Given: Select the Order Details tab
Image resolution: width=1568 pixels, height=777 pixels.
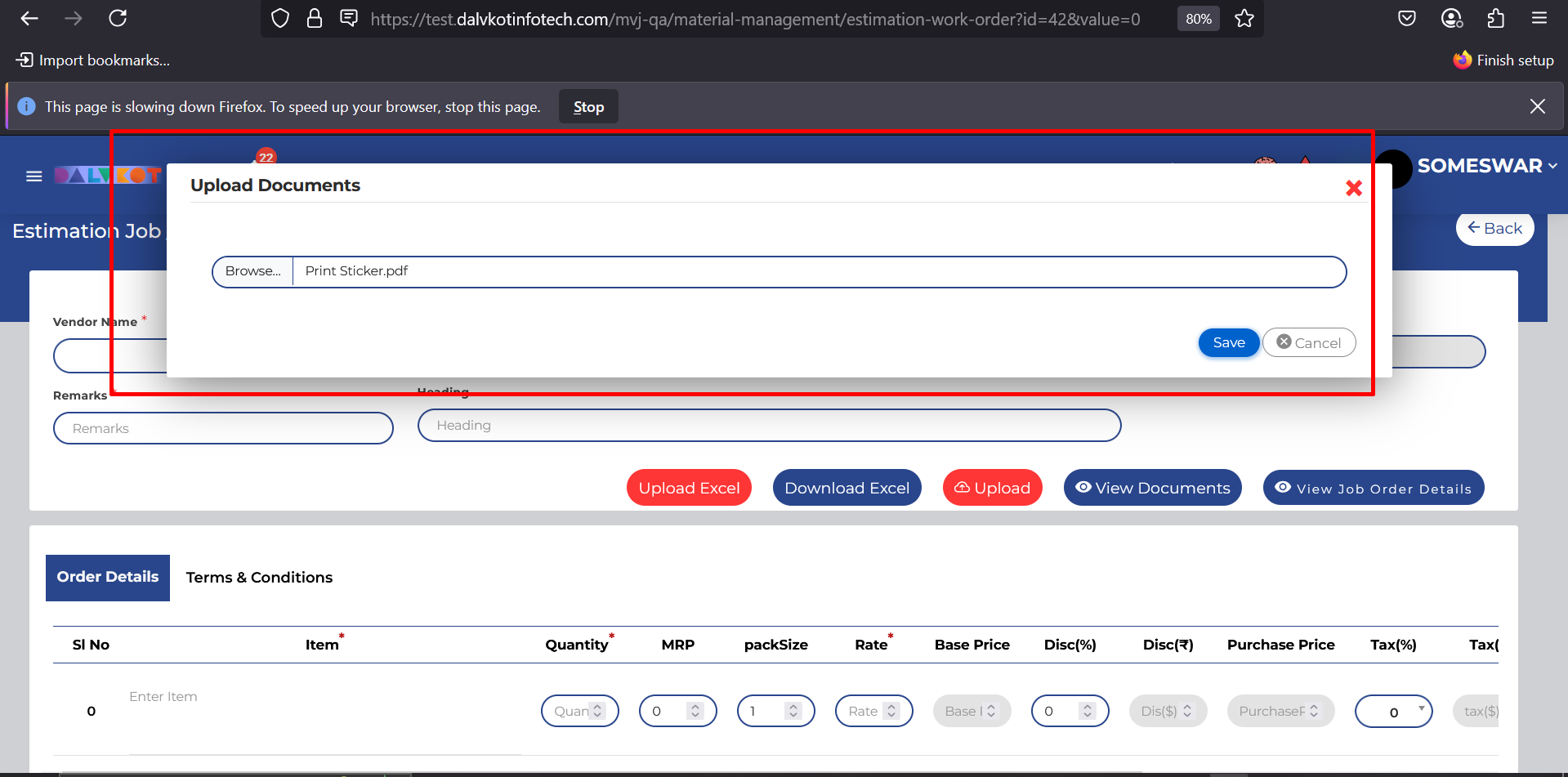Looking at the screenshot, I should [108, 578].
